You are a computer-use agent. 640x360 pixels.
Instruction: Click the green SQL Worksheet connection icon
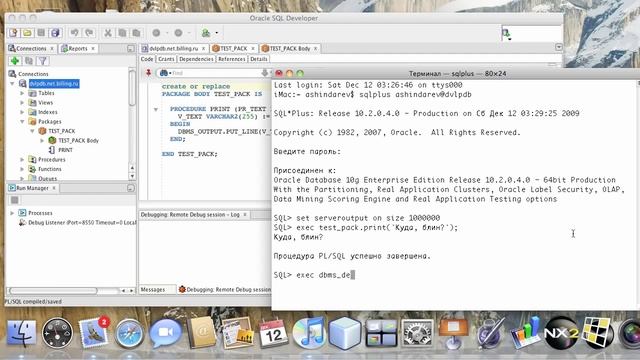point(206,33)
